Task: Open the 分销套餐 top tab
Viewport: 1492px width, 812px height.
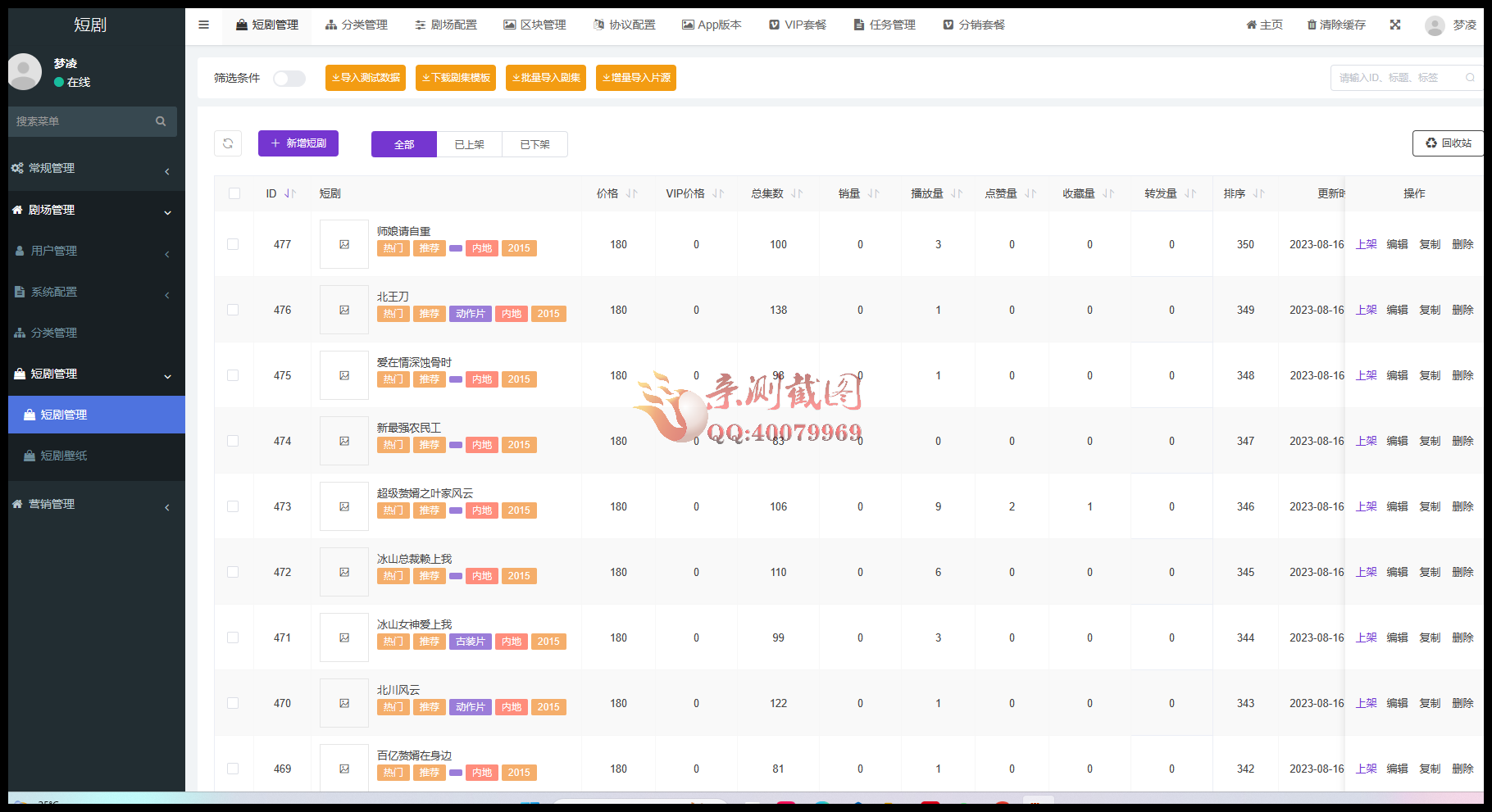Action: [974, 25]
